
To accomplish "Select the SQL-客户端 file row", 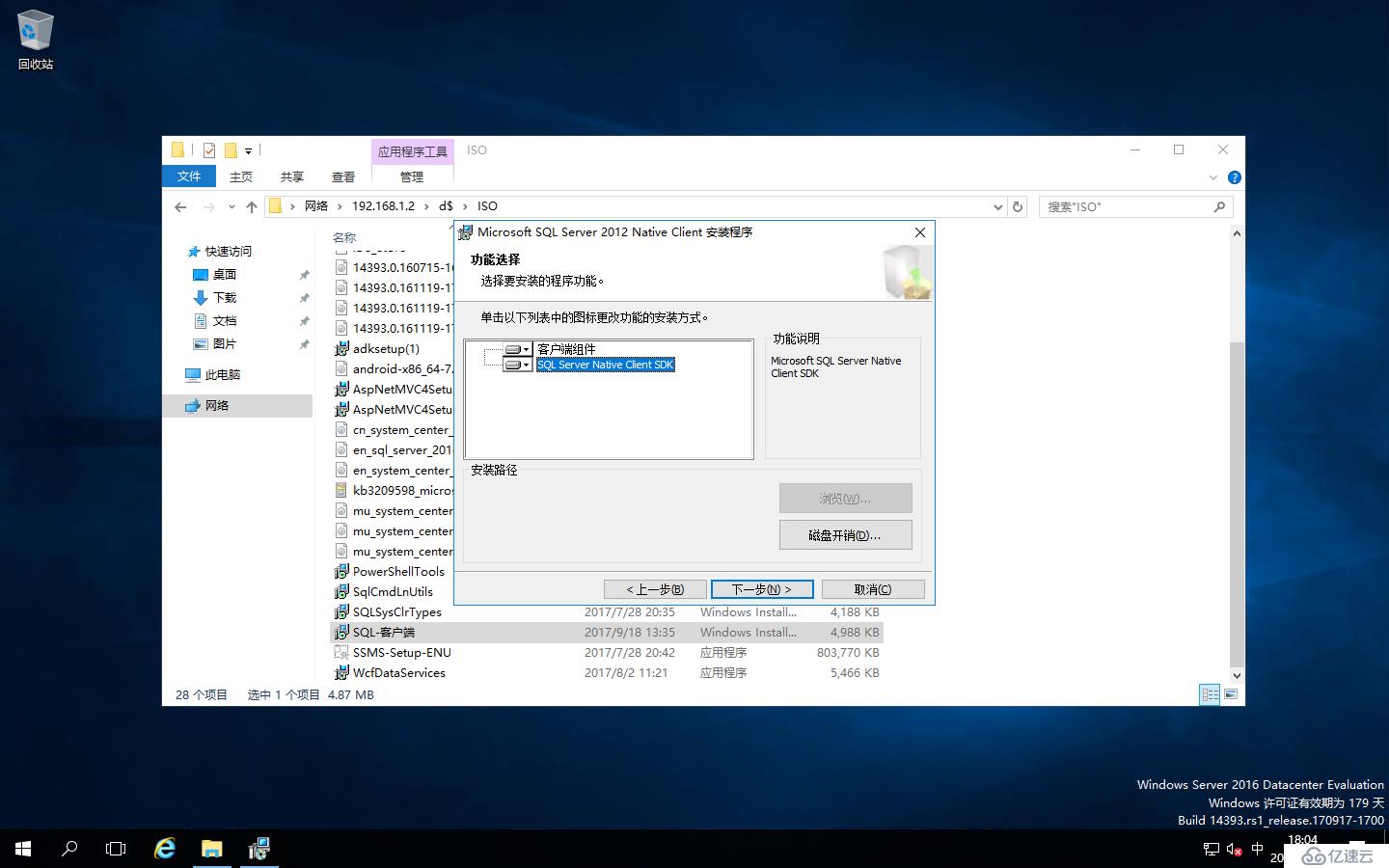I will tap(606, 633).
